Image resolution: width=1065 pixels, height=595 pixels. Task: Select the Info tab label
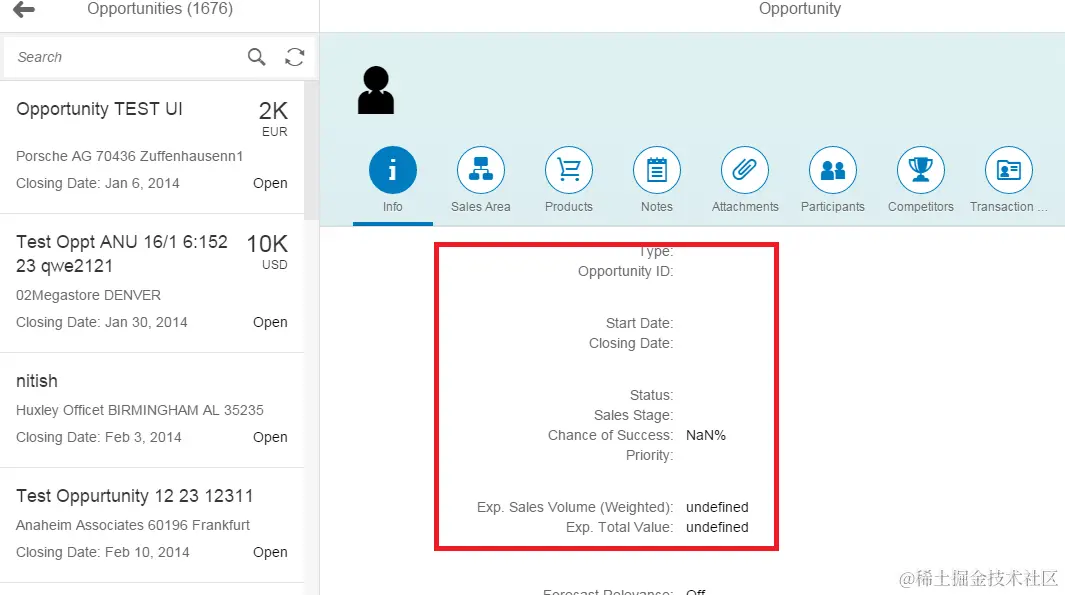click(393, 206)
